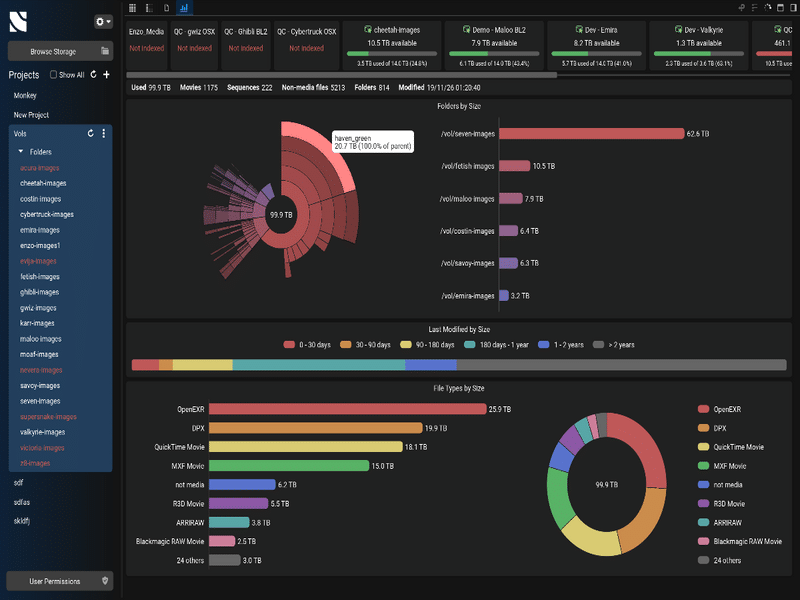The image size is (800, 600).
Task: Switch to the grid view tab
Action: 132,8
